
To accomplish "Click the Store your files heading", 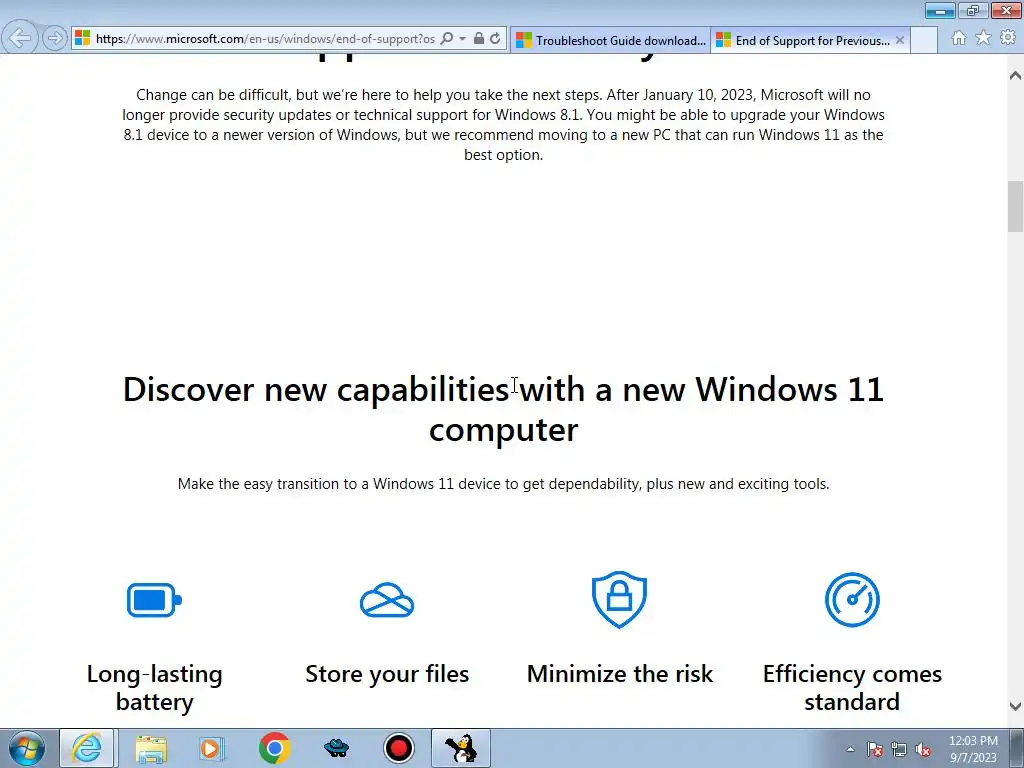I will (387, 674).
